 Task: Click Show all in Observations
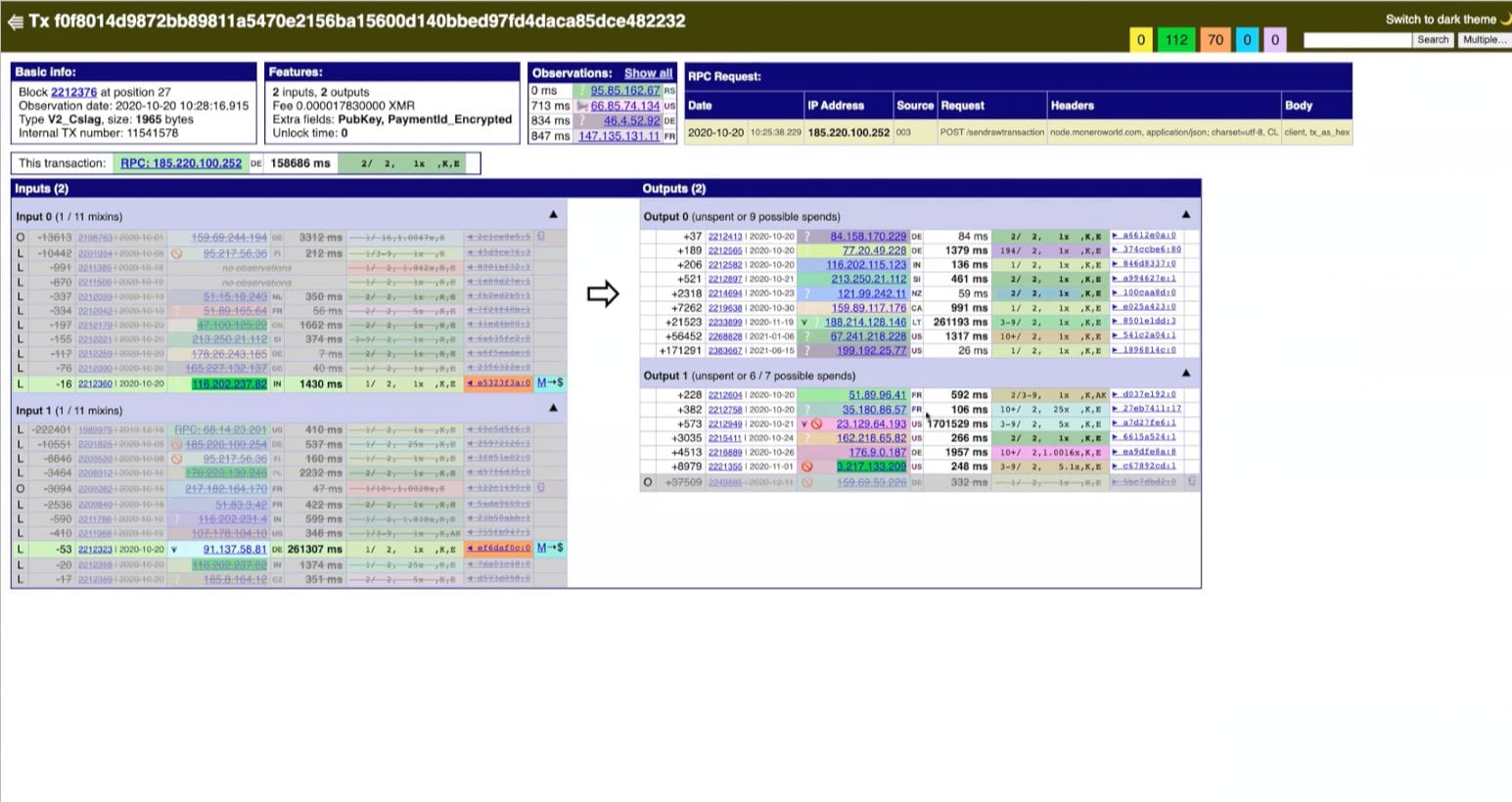(648, 73)
